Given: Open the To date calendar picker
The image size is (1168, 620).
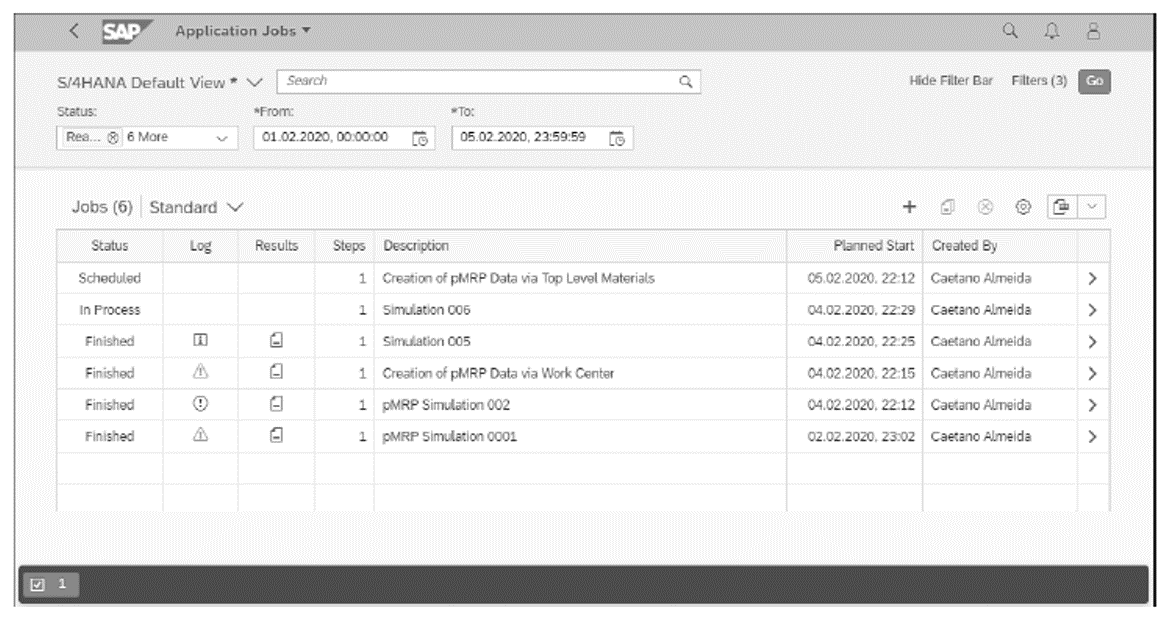Looking at the screenshot, I should pos(617,139).
